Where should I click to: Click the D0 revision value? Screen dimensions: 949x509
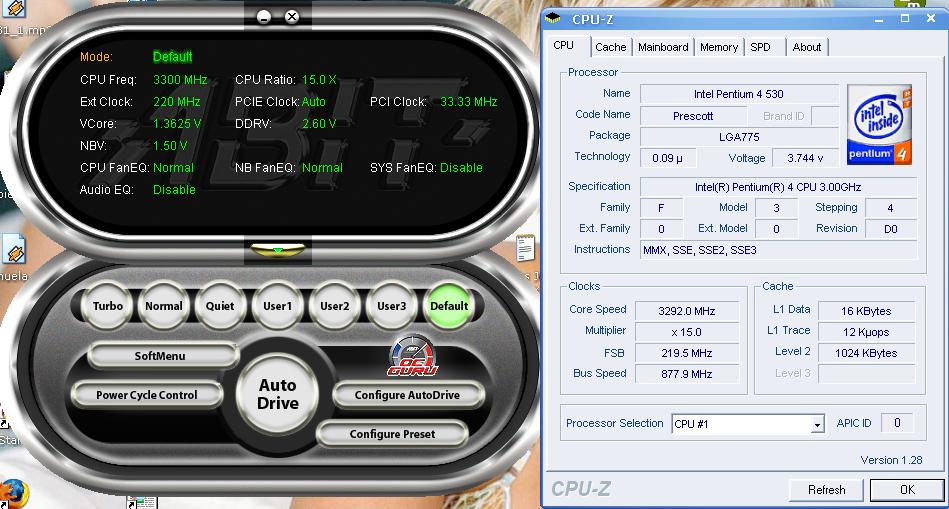(890, 229)
